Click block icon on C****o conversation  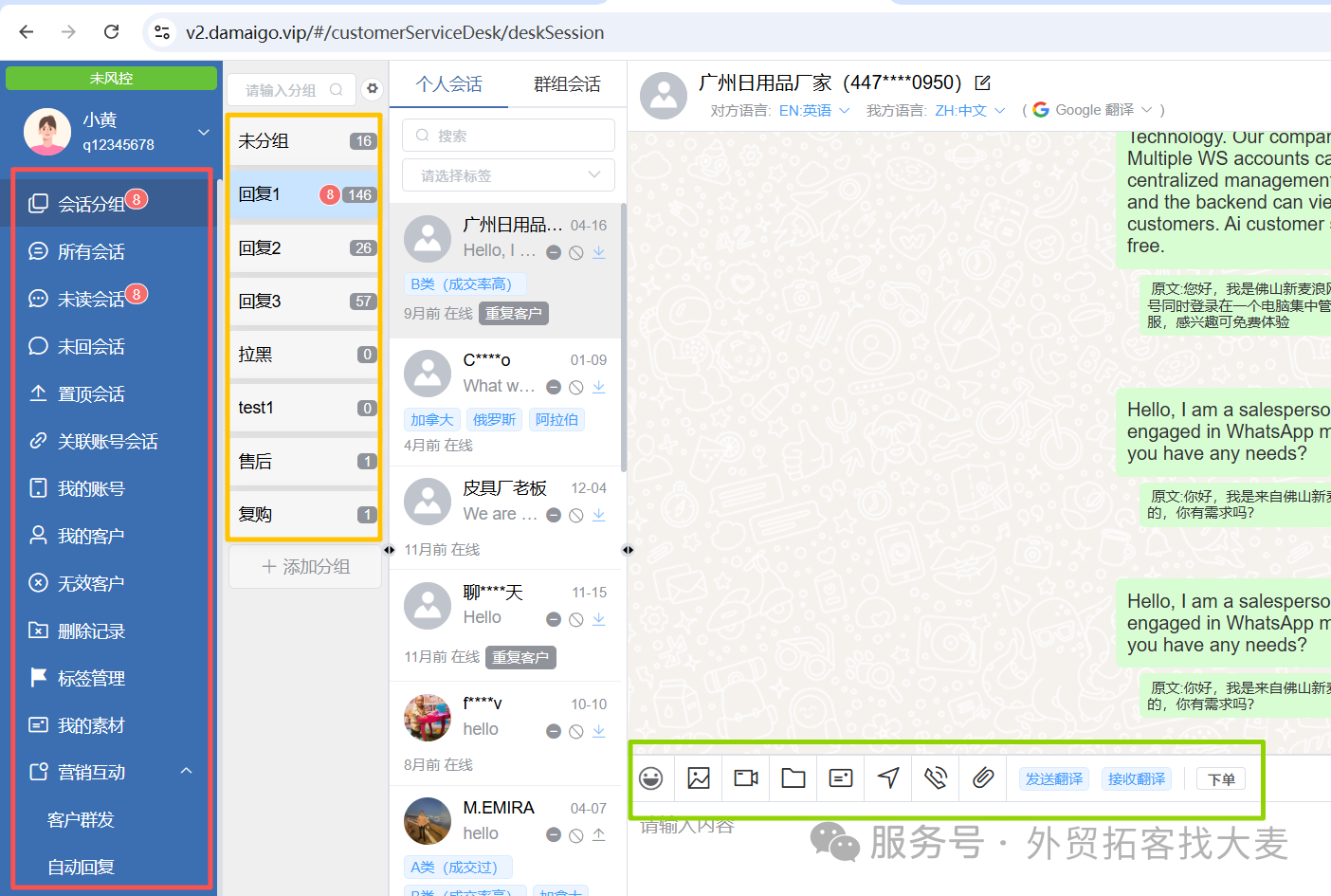[x=576, y=387]
